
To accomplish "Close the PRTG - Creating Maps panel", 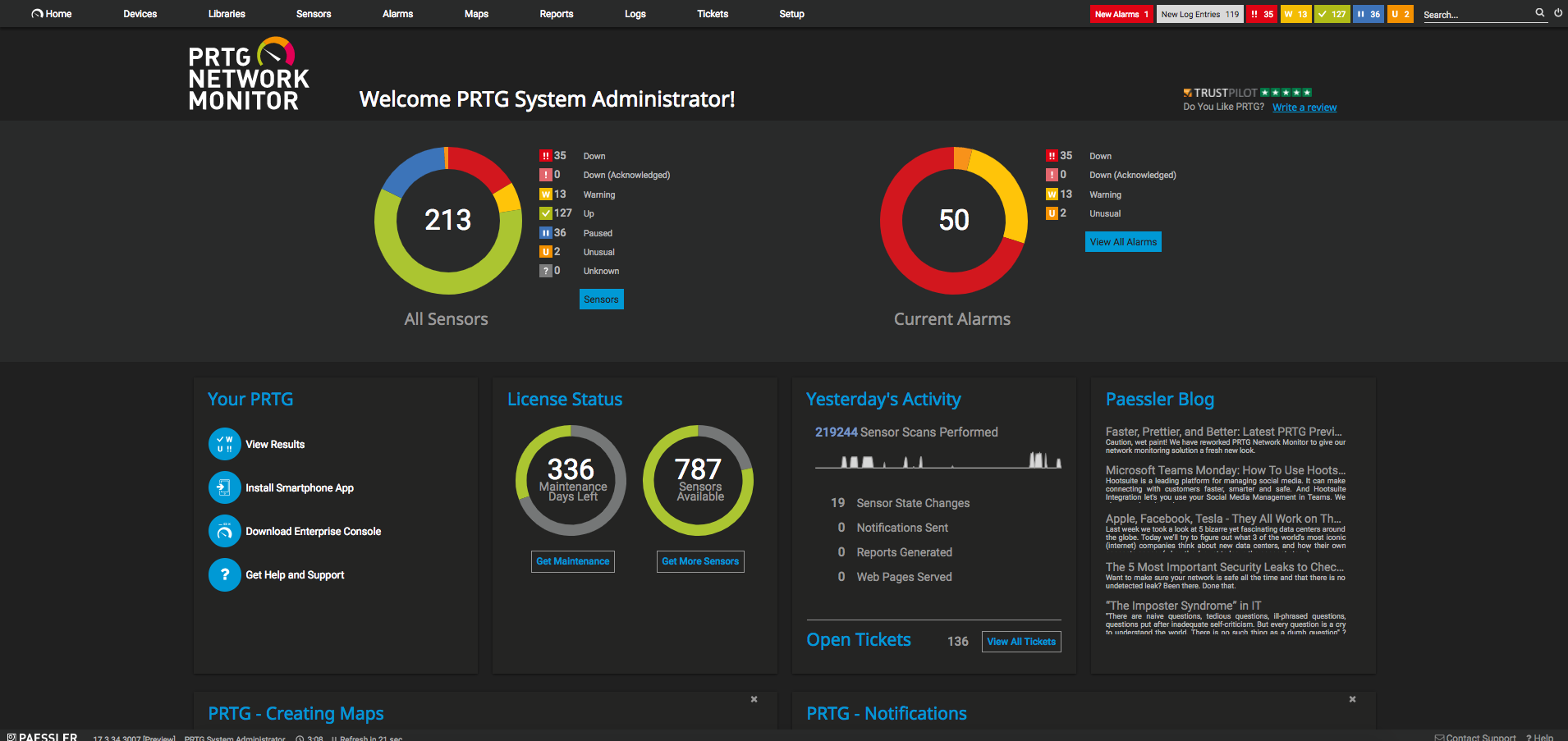I will coord(754,699).
